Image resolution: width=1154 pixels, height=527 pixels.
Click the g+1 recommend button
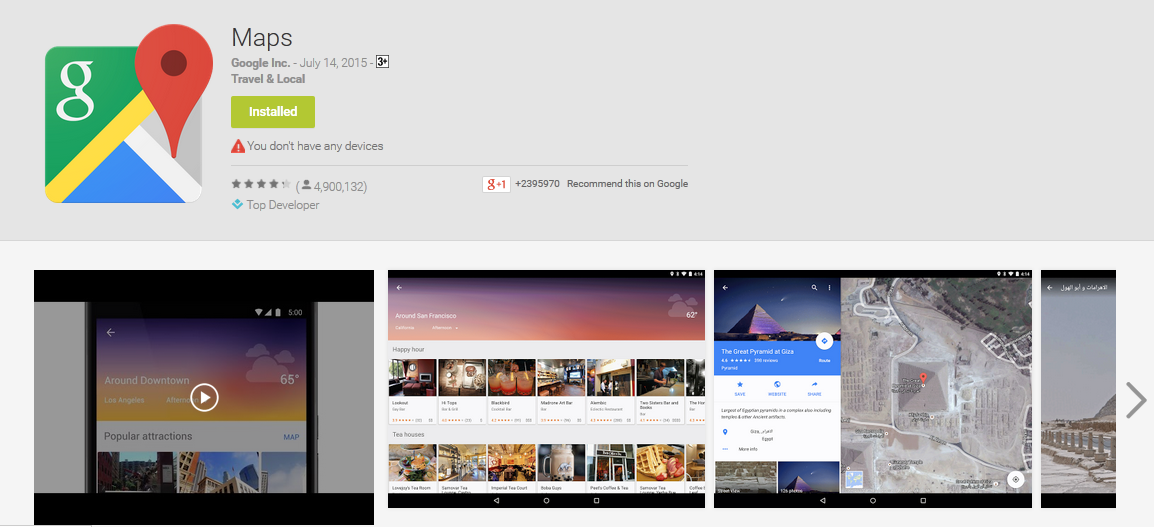coord(496,184)
